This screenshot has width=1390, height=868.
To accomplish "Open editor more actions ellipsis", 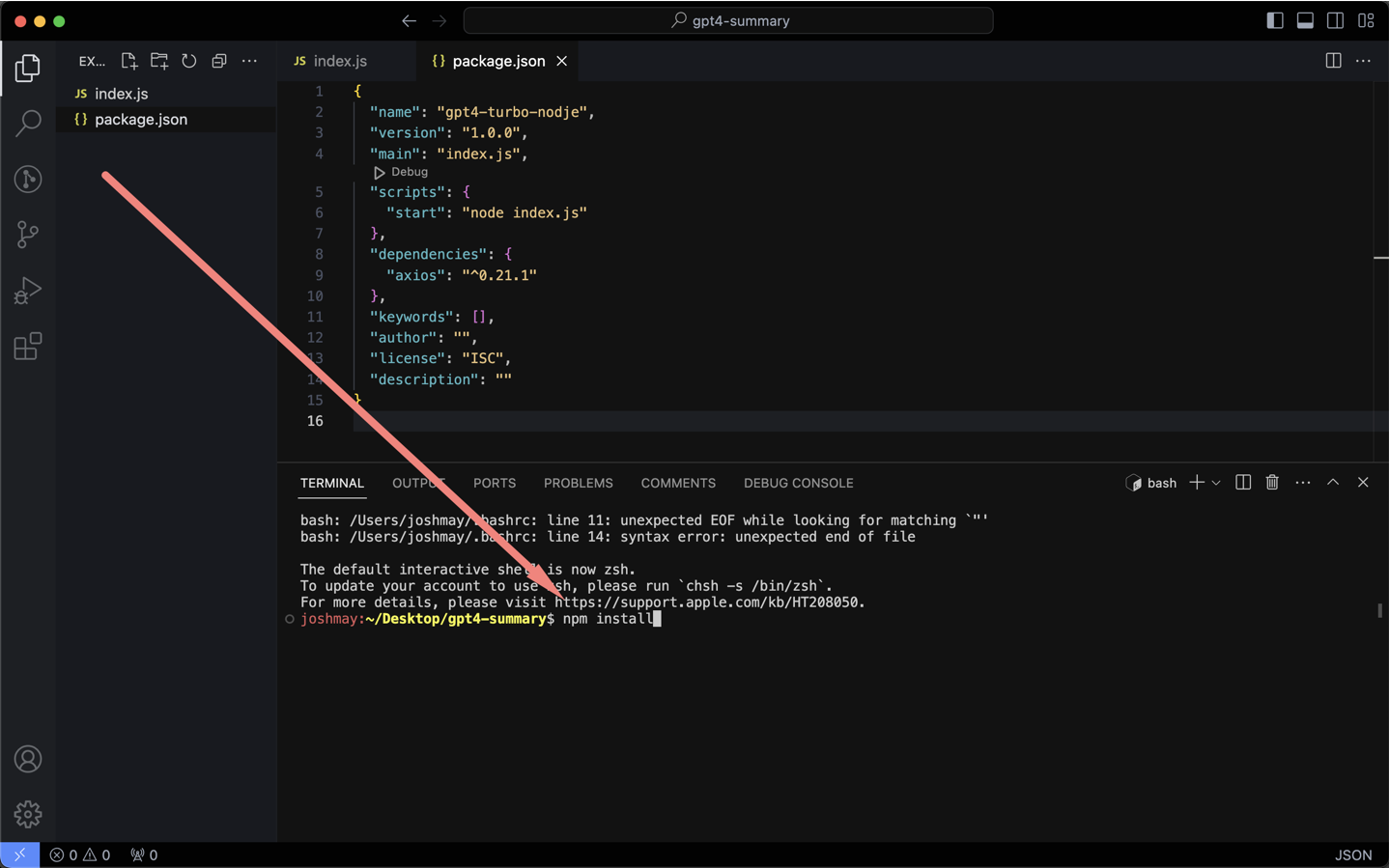I will tap(1363, 61).
